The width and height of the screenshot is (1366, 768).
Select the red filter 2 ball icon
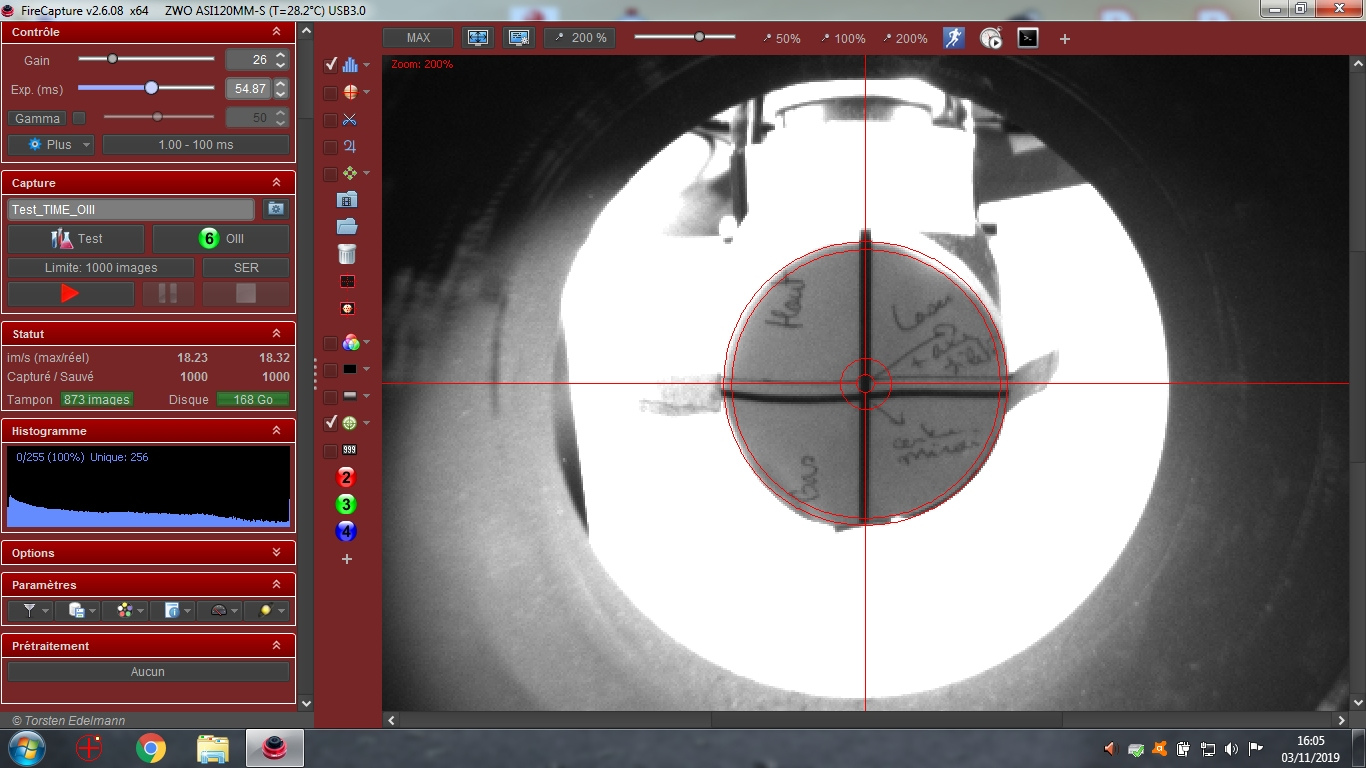346,477
